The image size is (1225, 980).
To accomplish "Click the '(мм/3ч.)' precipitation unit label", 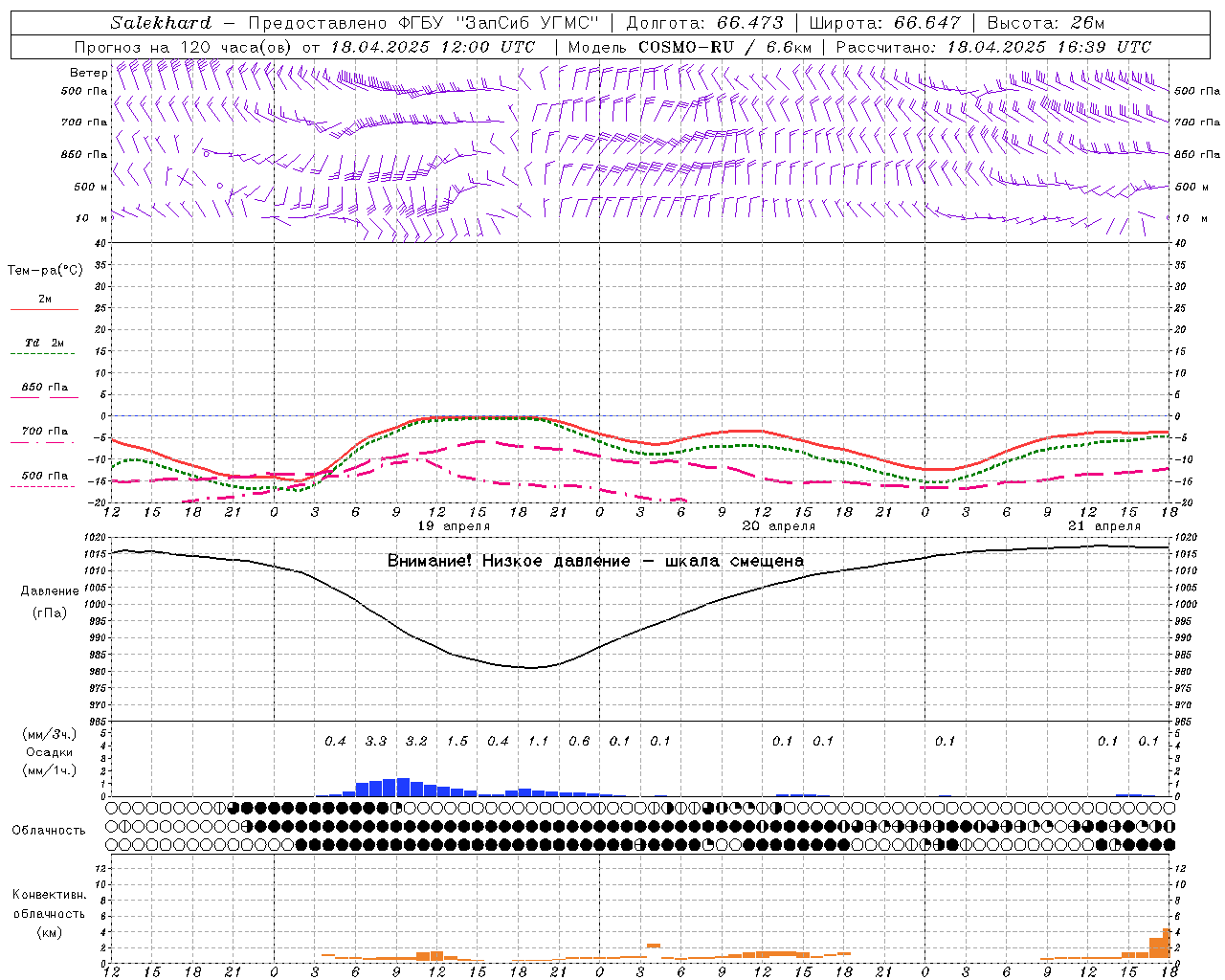I will (x=49, y=735).
